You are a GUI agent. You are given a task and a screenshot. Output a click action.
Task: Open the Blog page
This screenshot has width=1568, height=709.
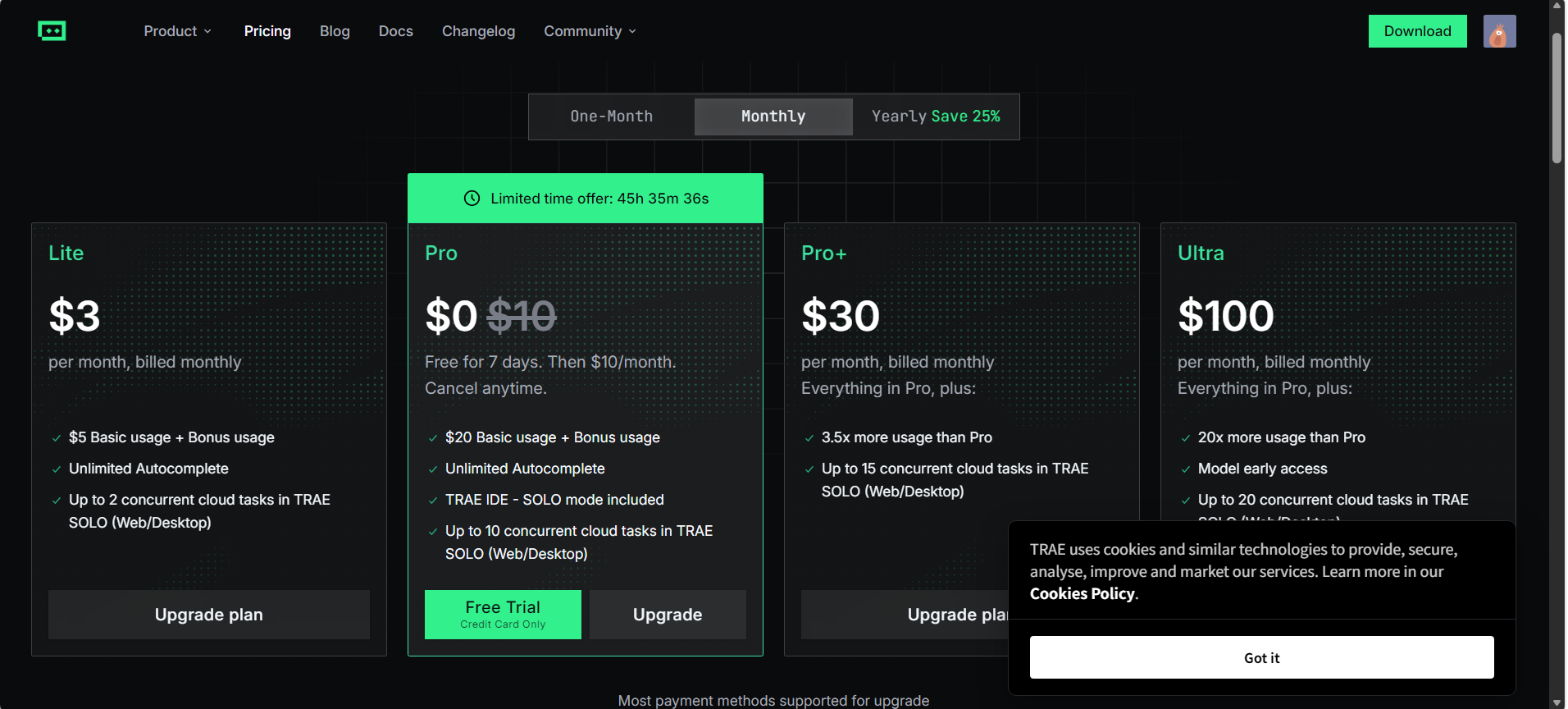click(335, 31)
